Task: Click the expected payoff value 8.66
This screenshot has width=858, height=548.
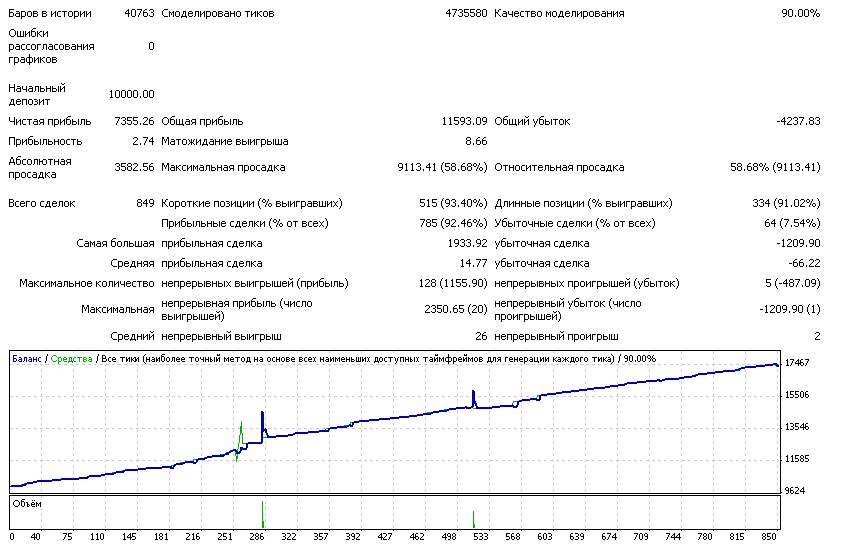Action: [476, 141]
